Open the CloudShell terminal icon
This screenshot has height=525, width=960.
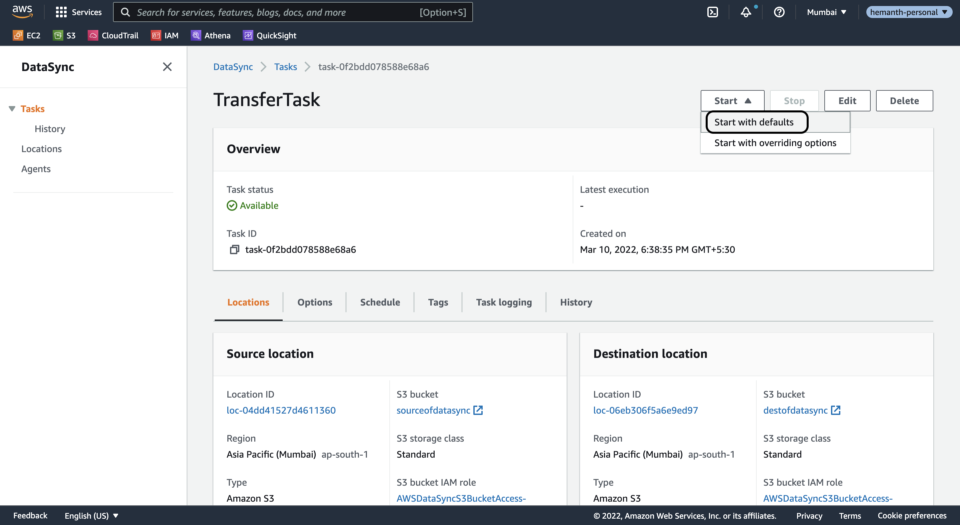point(713,12)
